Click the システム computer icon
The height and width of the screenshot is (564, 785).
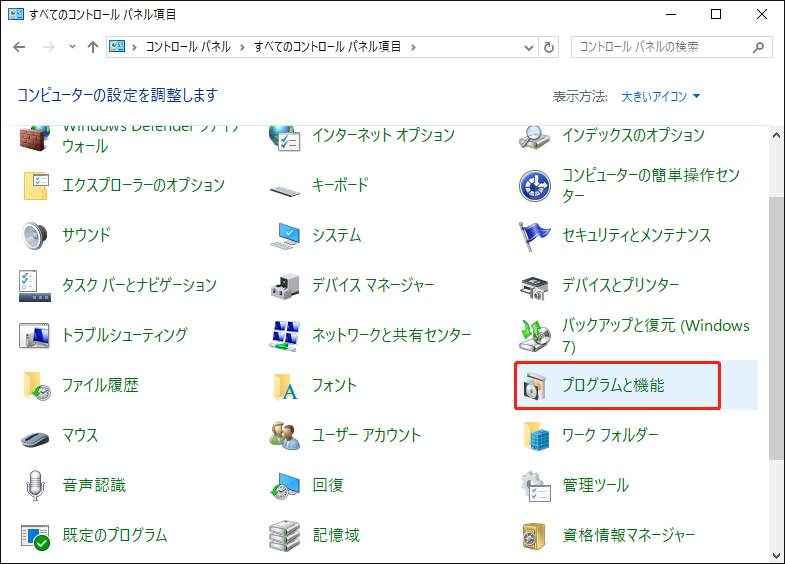[285, 236]
